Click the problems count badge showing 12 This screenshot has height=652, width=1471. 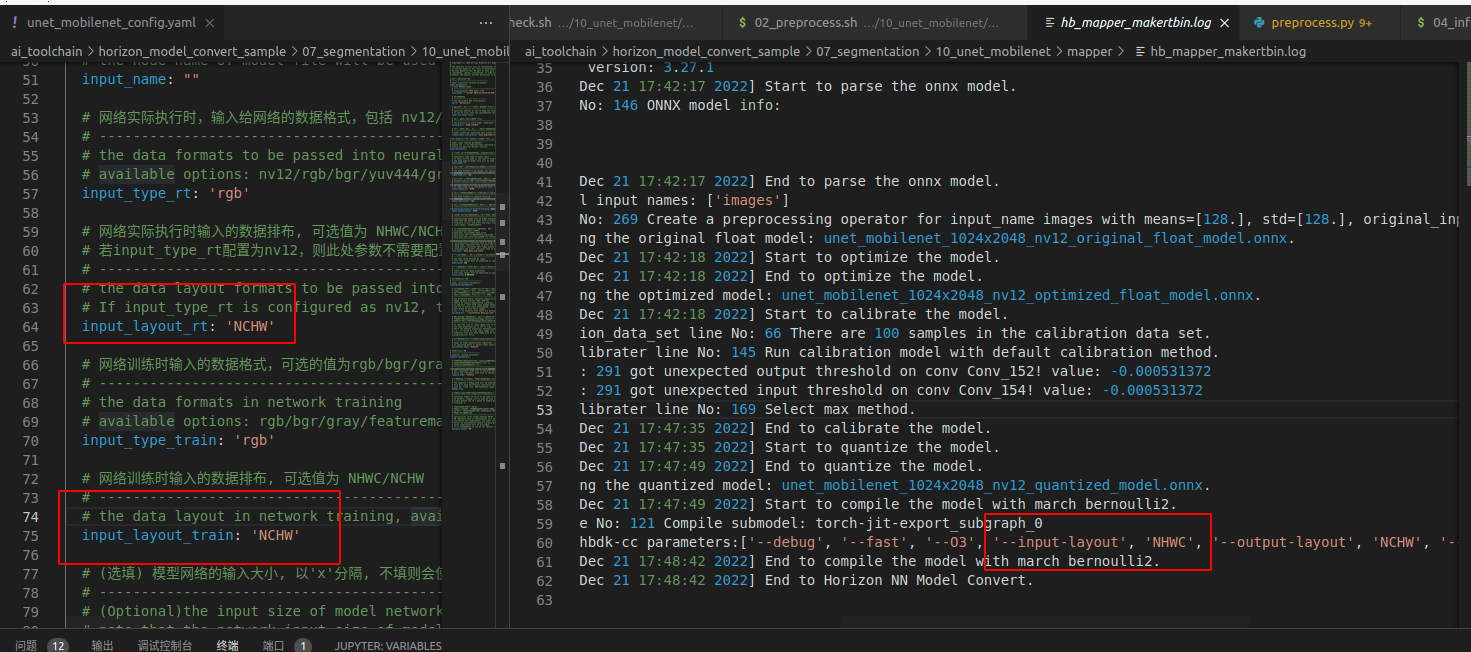tap(57, 645)
